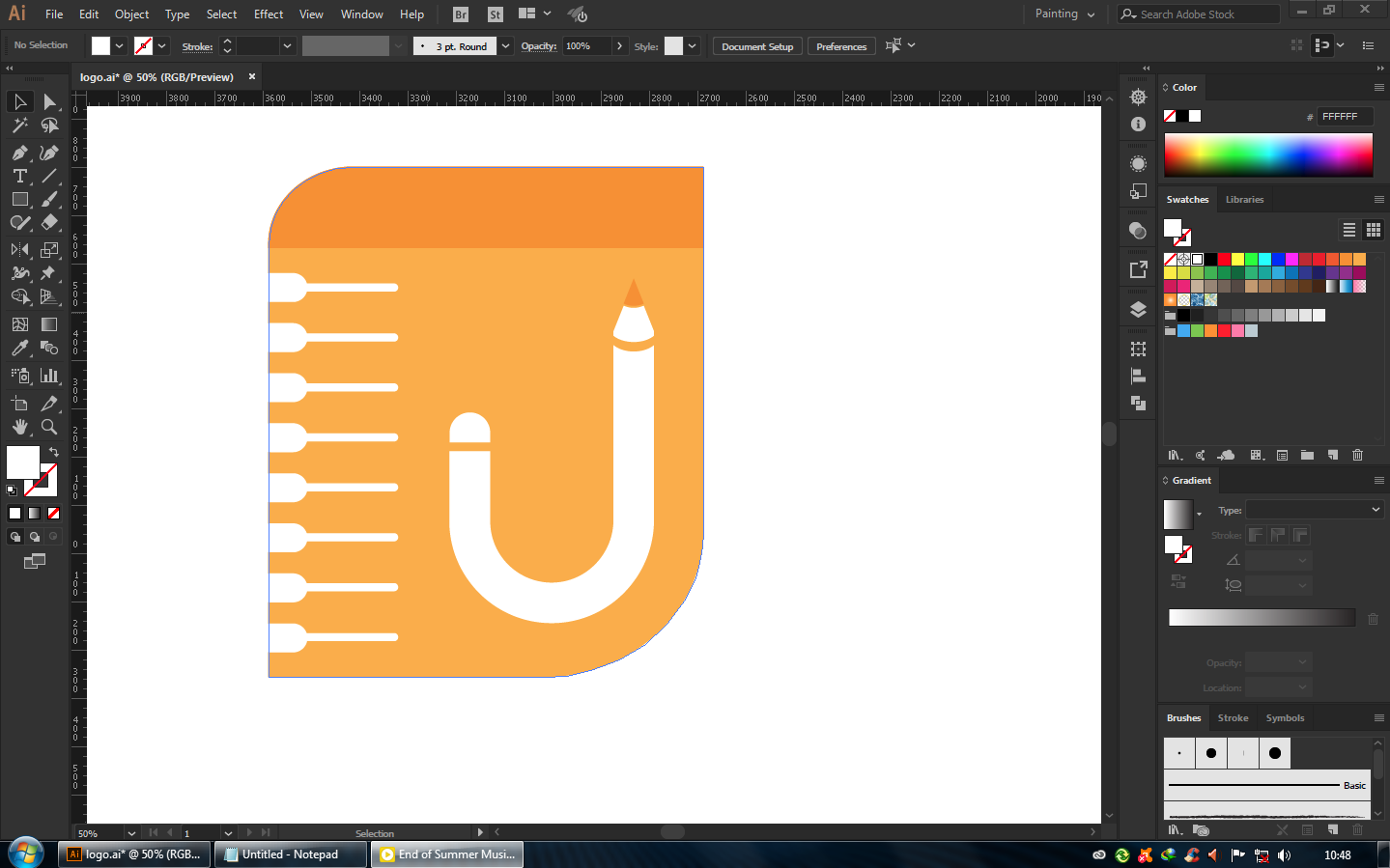This screenshot has height=868, width=1390.
Task: Select the Paintbrush tool
Action: point(49,199)
